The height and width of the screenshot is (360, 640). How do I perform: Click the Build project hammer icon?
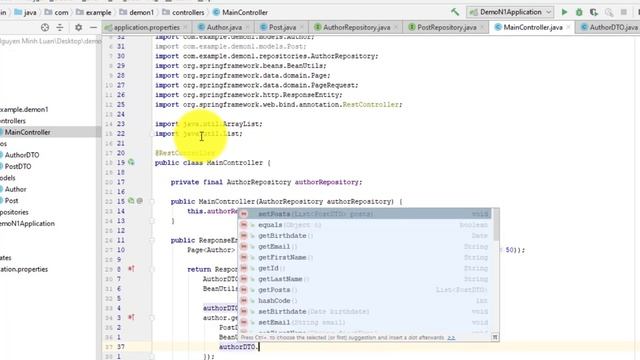coord(455,12)
